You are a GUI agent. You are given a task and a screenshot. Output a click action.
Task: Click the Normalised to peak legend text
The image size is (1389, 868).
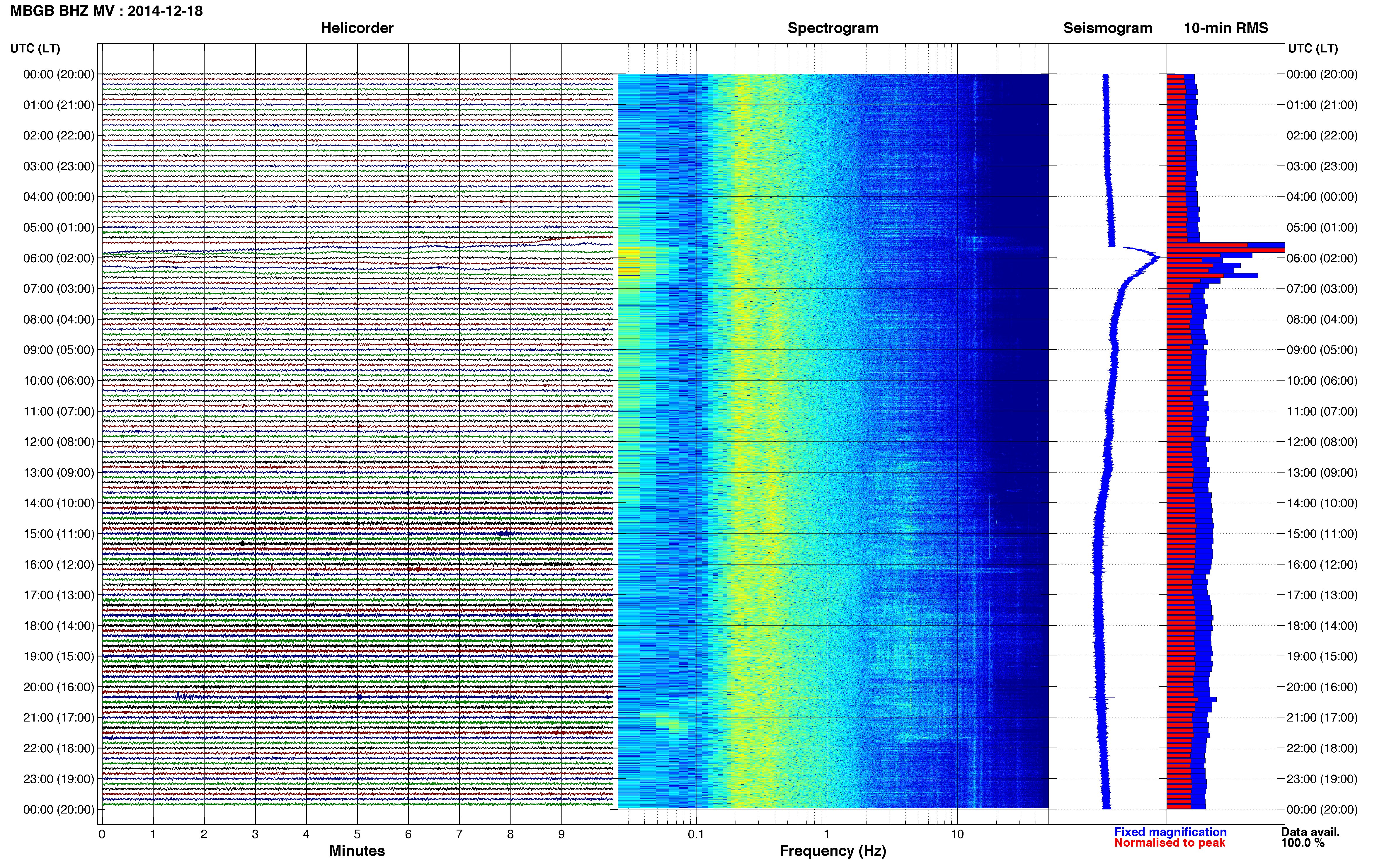(1170, 843)
